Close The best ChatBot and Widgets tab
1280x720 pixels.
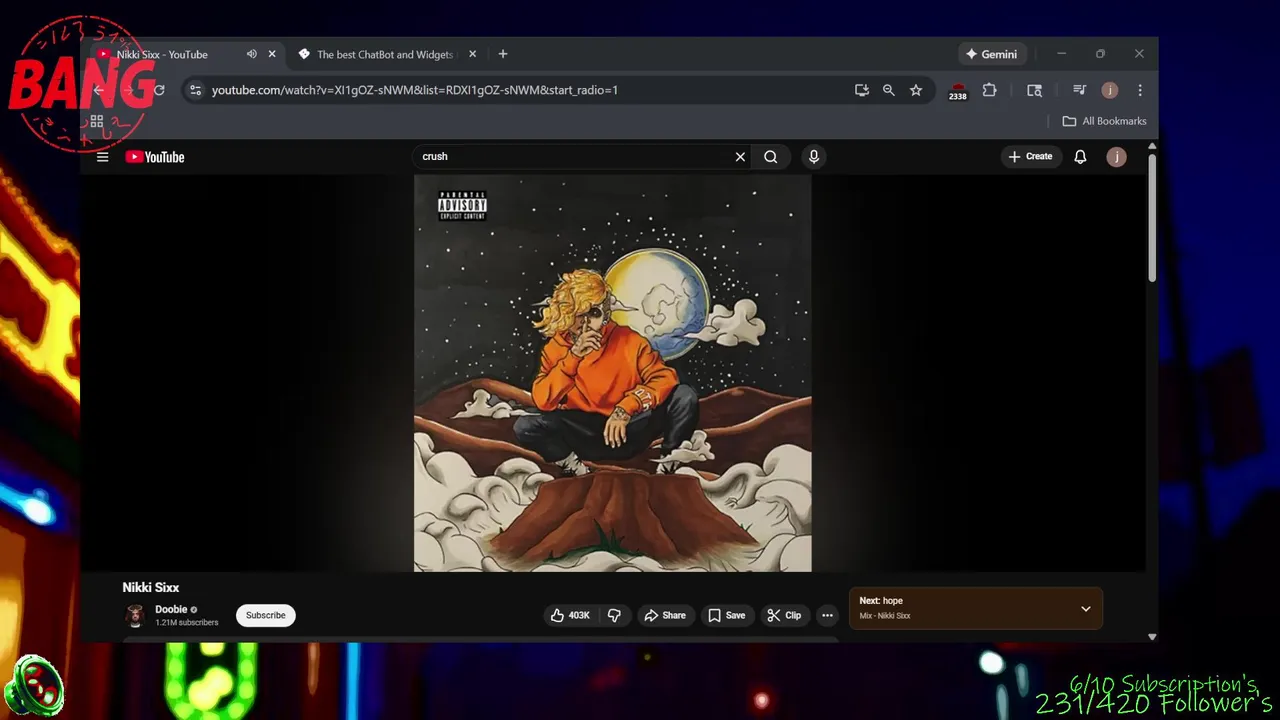point(473,54)
